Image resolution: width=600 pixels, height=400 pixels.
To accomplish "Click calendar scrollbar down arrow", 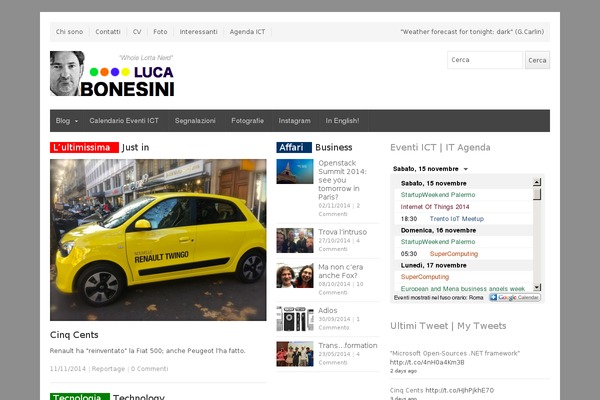I will click(x=537, y=287).
